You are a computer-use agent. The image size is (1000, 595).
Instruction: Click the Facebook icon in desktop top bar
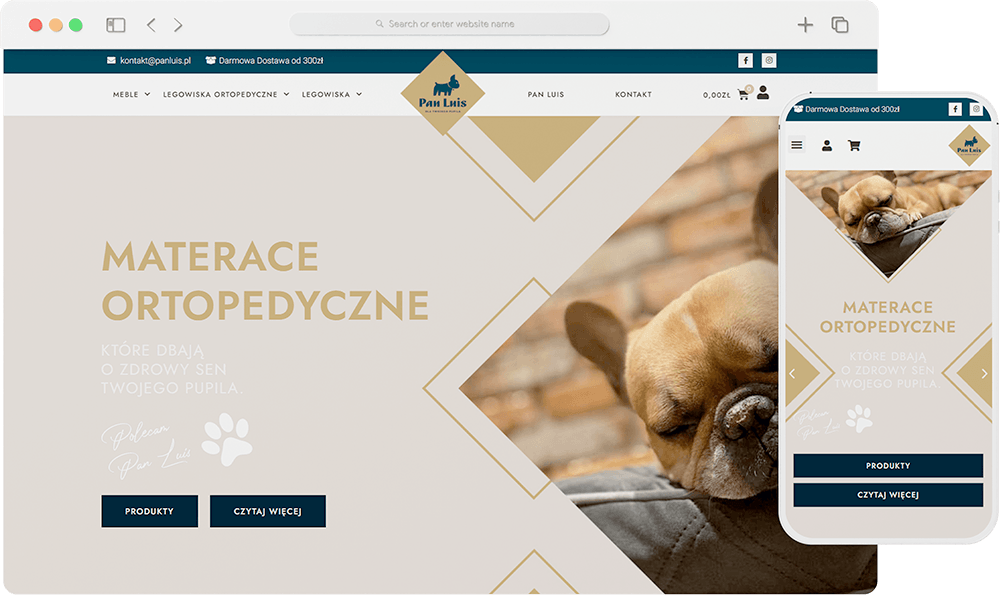pos(746,61)
